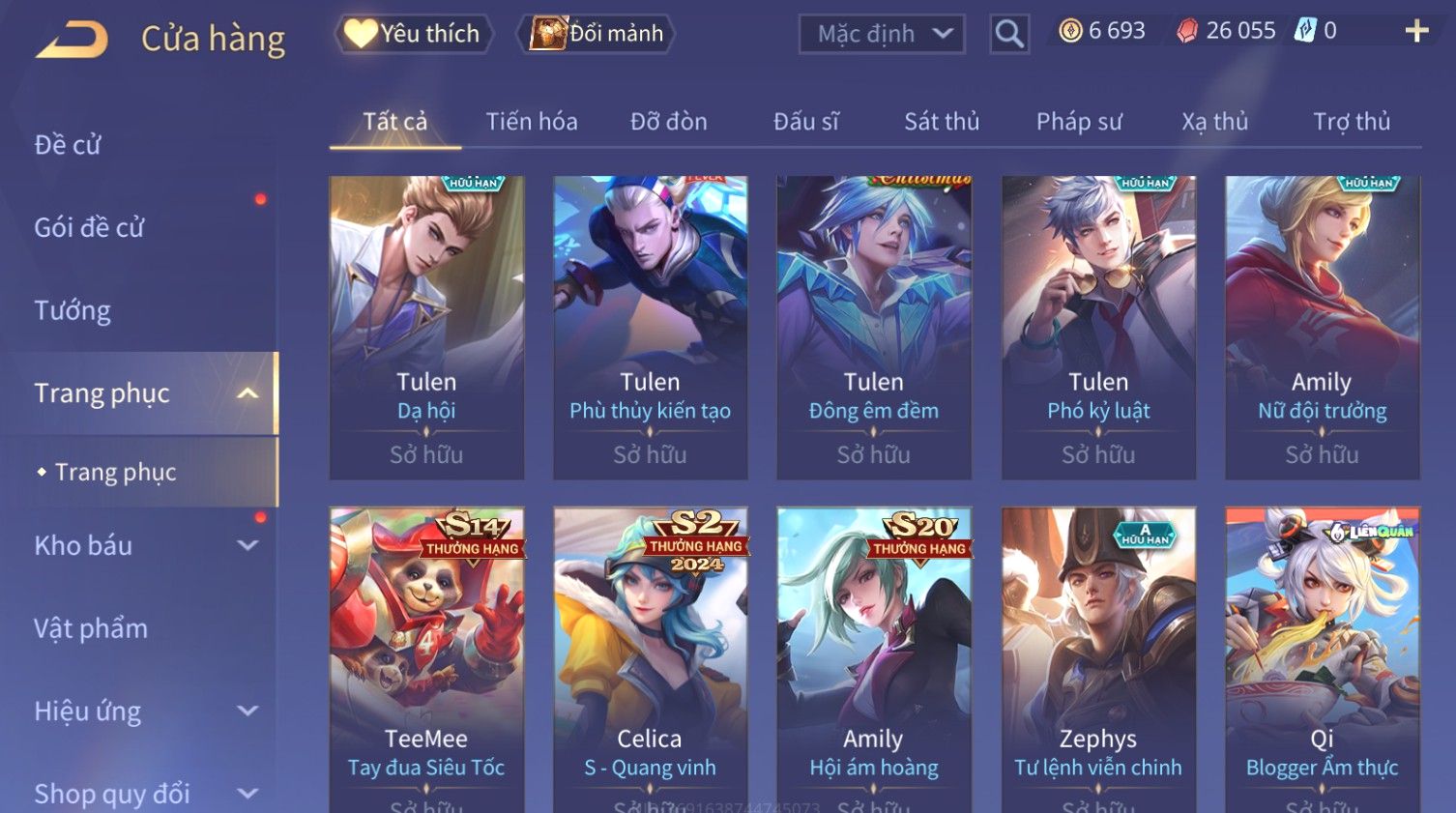Open the search magnifier icon
The image size is (1456, 813).
tap(1009, 34)
